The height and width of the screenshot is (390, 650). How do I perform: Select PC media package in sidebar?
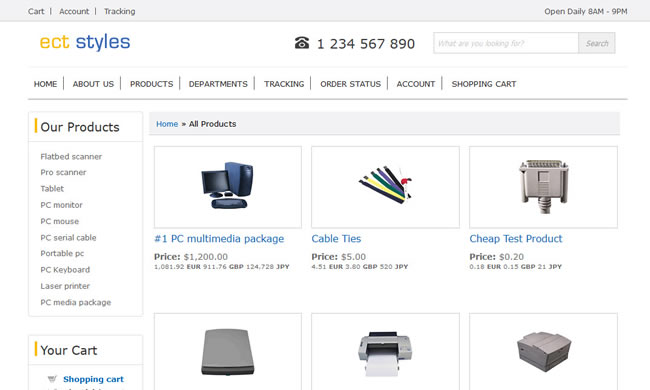[x=75, y=303]
